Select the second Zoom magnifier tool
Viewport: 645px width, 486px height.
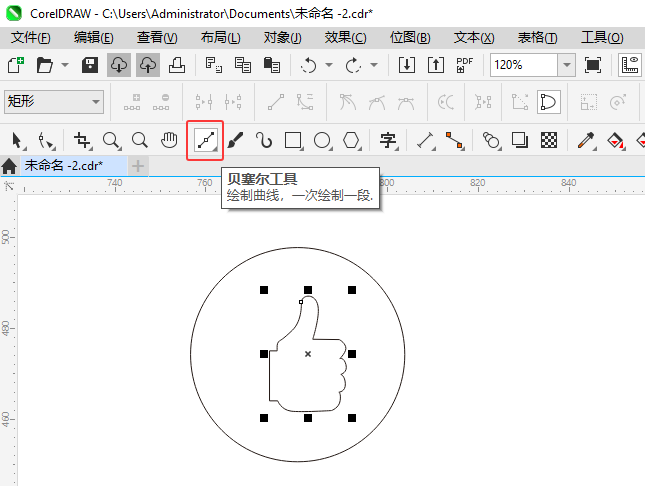(140, 140)
